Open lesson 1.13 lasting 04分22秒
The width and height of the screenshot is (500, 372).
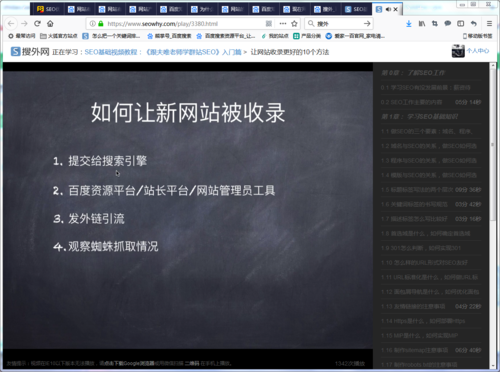pos(431,306)
